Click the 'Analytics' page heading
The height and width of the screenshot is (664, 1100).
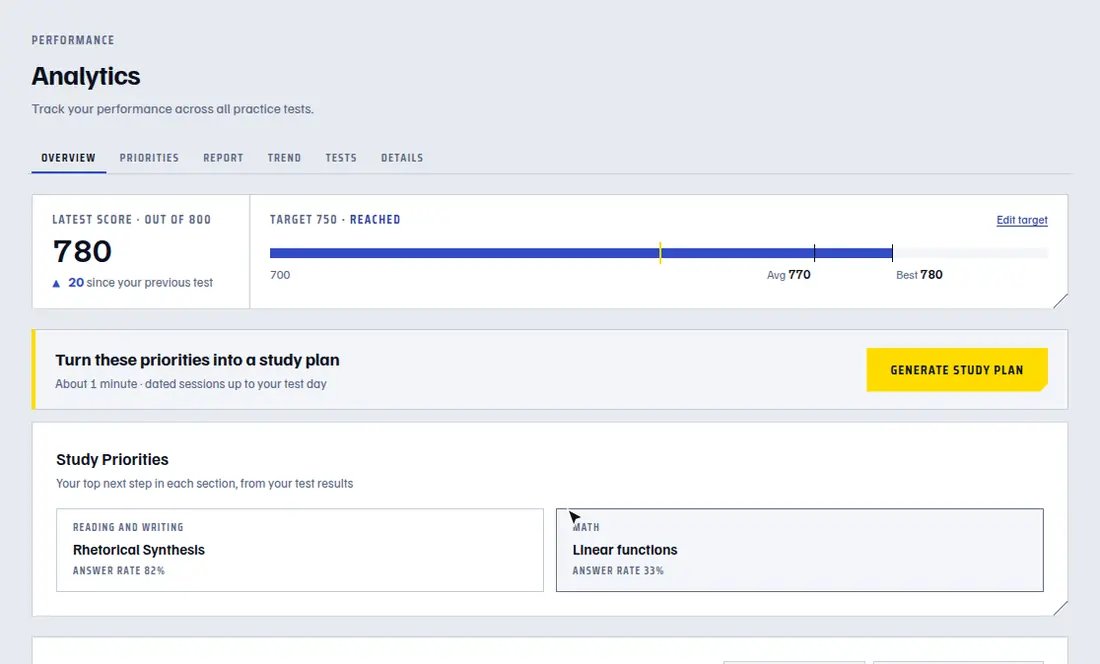[x=86, y=76]
